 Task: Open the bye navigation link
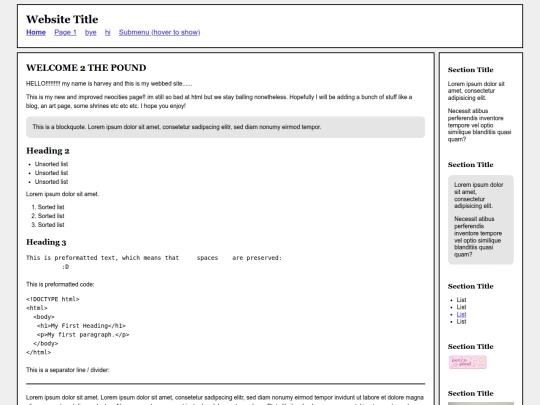91,32
